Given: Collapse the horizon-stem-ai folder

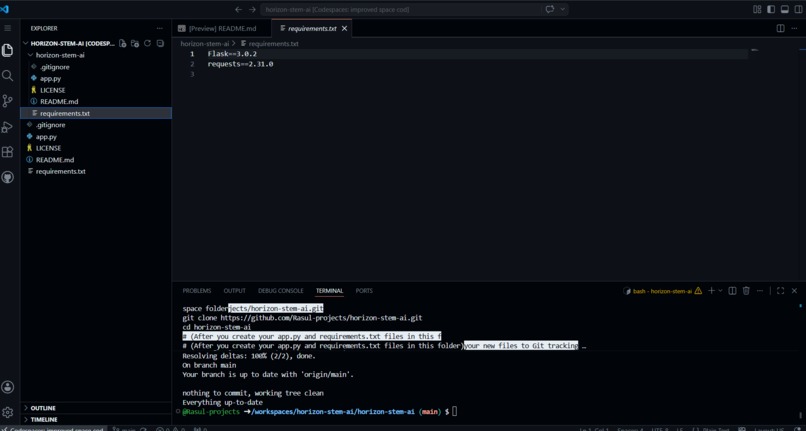Looking at the screenshot, I should pos(60,55).
